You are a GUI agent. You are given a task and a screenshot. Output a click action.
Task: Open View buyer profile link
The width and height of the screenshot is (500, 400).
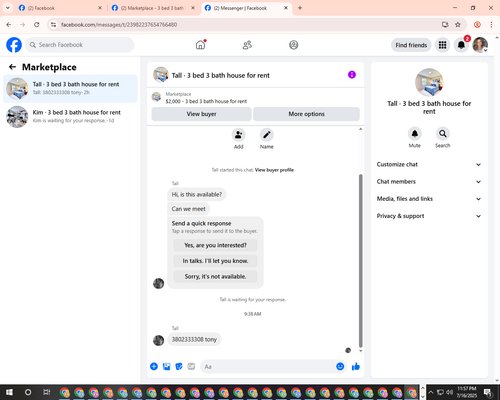[274, 170]
